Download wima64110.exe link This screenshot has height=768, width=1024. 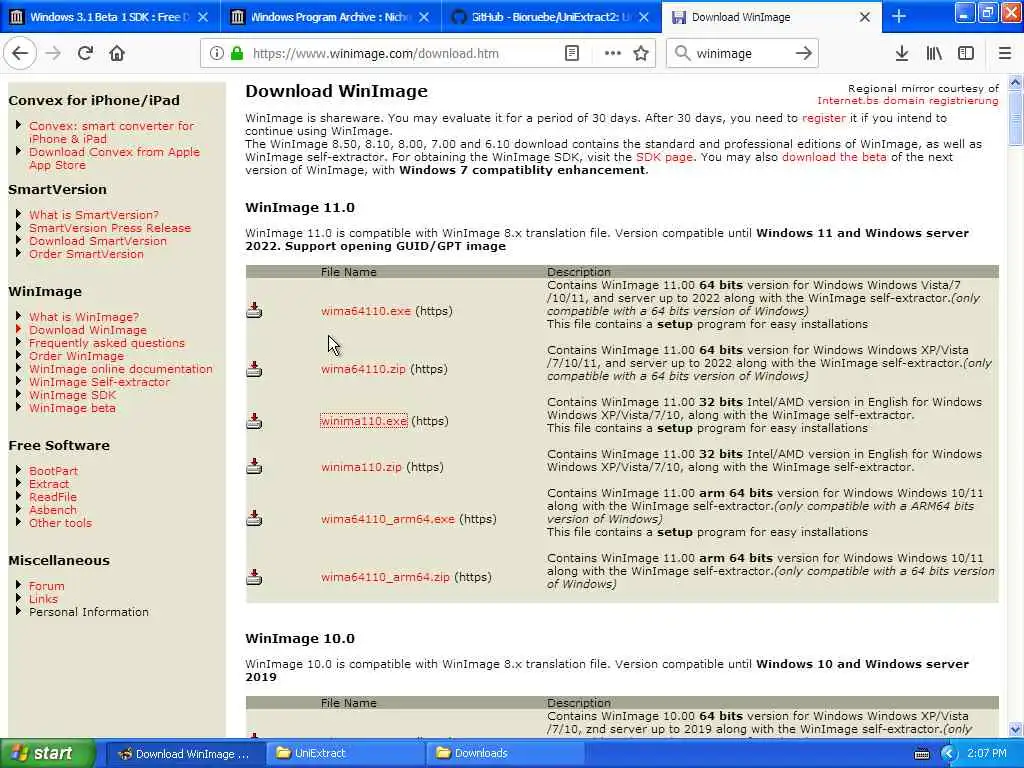[x=366, y=311]
